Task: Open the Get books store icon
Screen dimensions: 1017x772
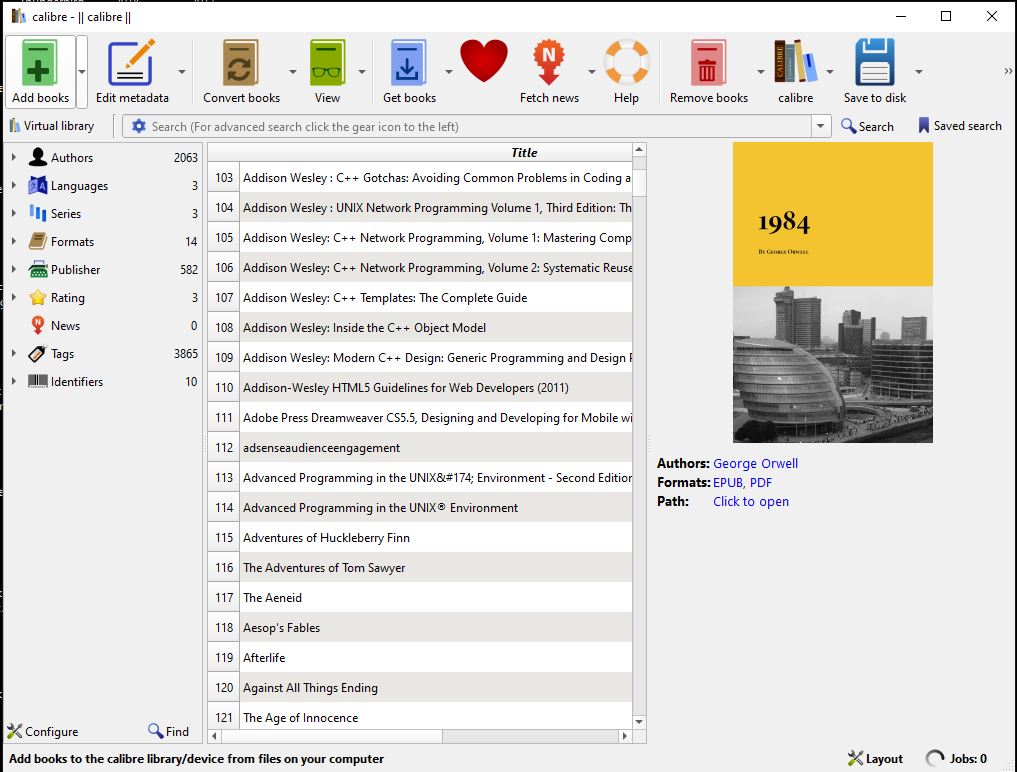Action: [x=409, y=64]
